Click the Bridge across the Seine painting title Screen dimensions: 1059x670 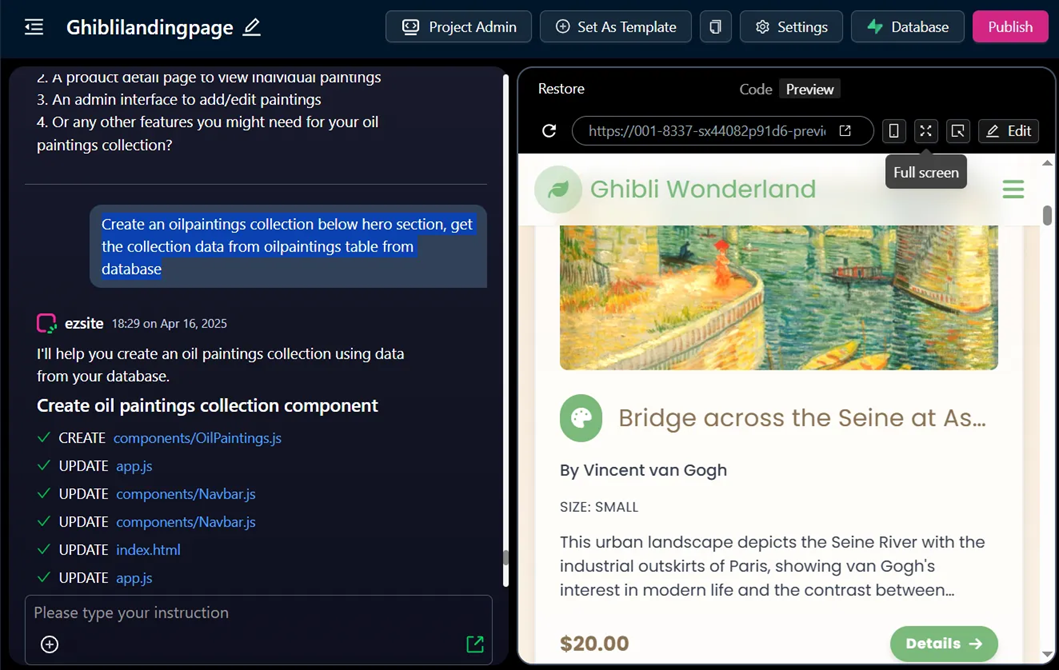pos(802,418)
